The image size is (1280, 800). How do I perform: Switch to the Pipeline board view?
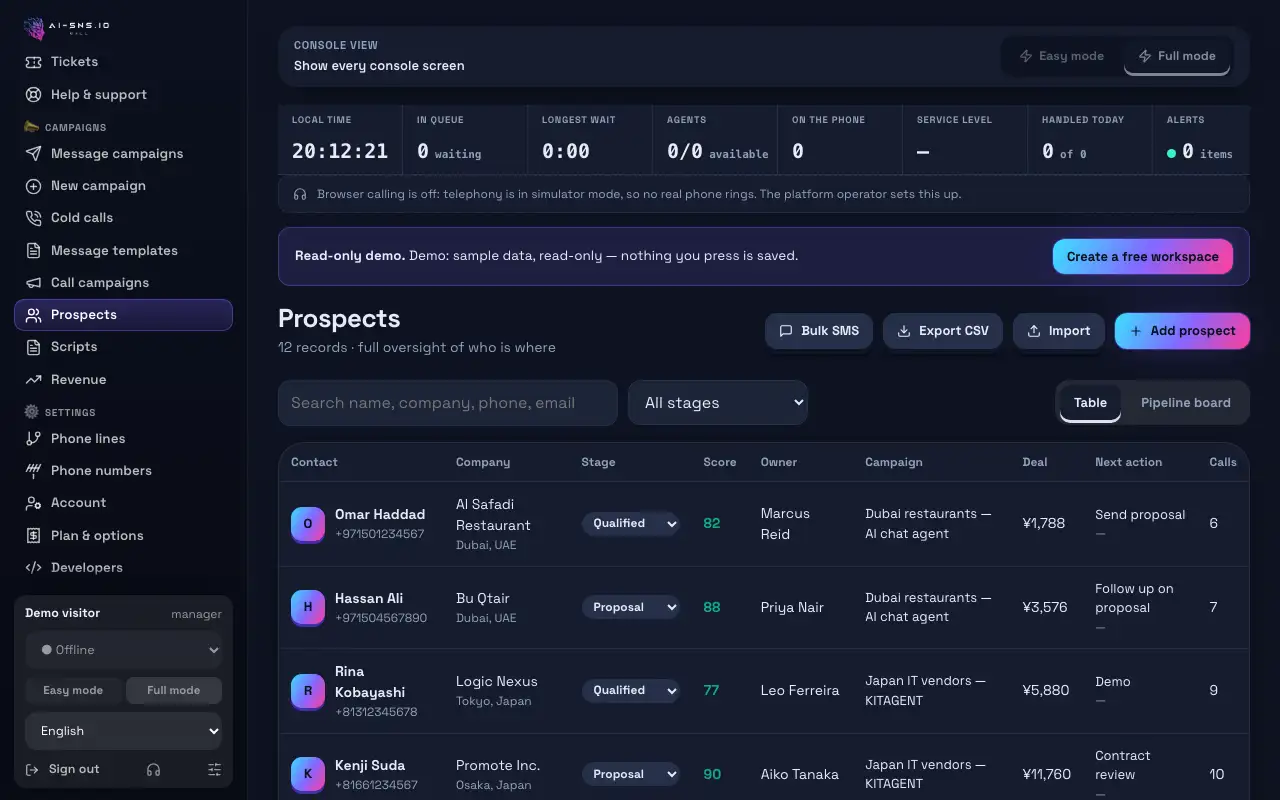[x=1186, y=403]
